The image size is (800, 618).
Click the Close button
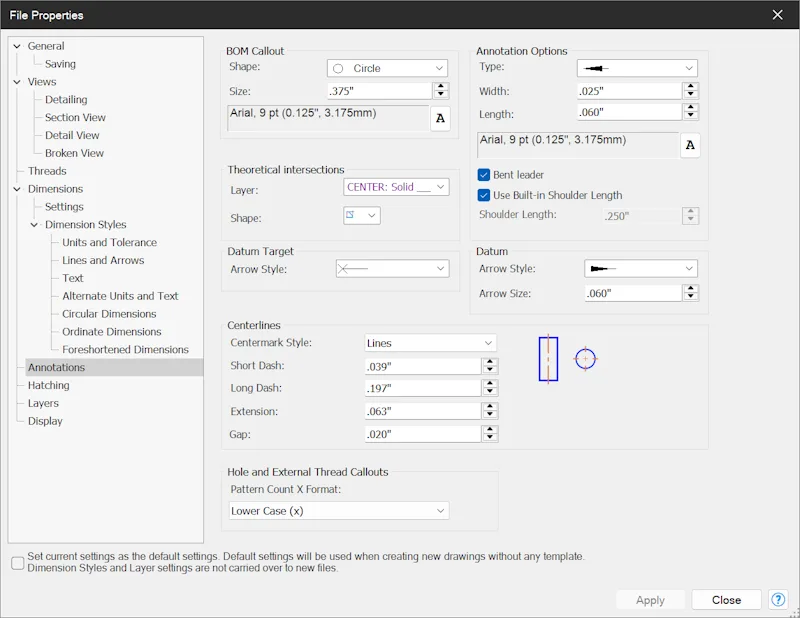[x=727, y=600]
